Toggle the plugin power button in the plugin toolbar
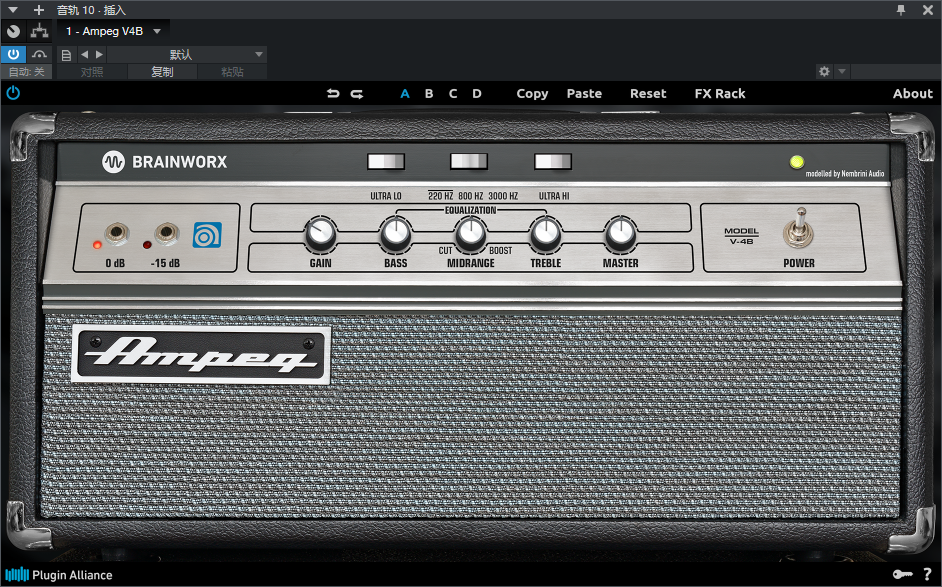The height and width of the screenshot is (587, 942). (x=13, y=93)
